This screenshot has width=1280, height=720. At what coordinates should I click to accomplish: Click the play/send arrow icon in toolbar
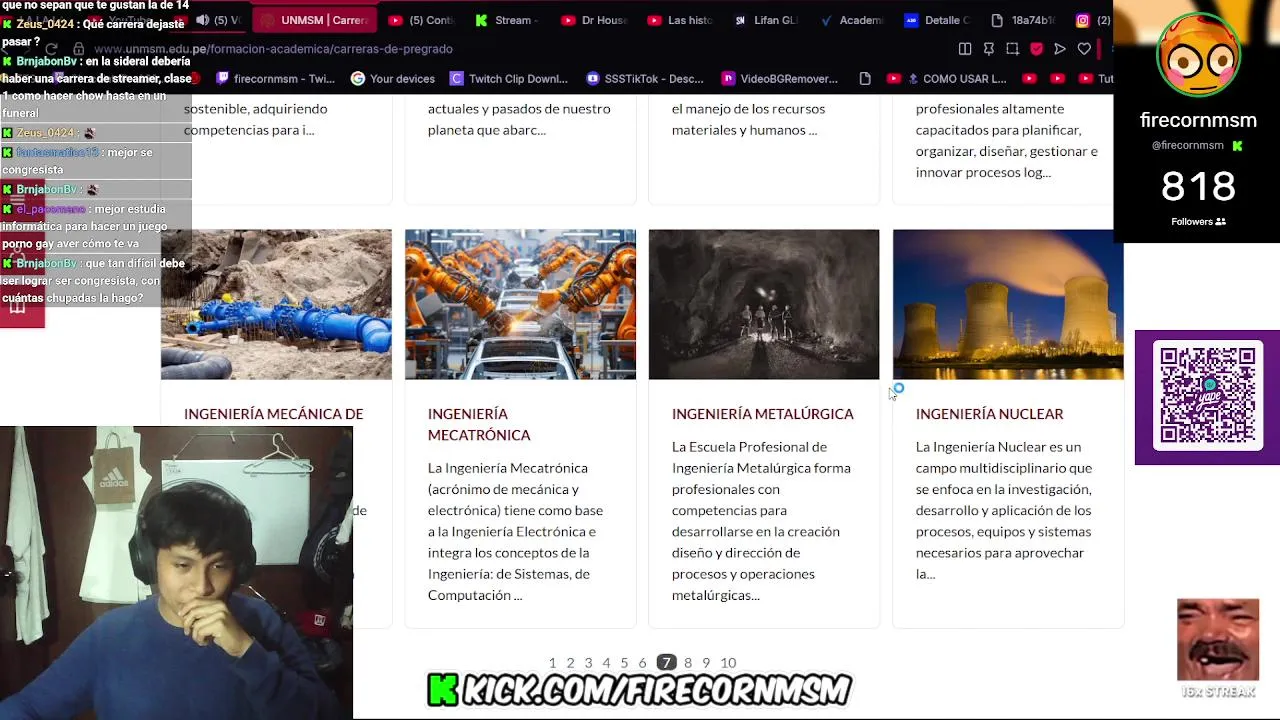coord(1060,48)
